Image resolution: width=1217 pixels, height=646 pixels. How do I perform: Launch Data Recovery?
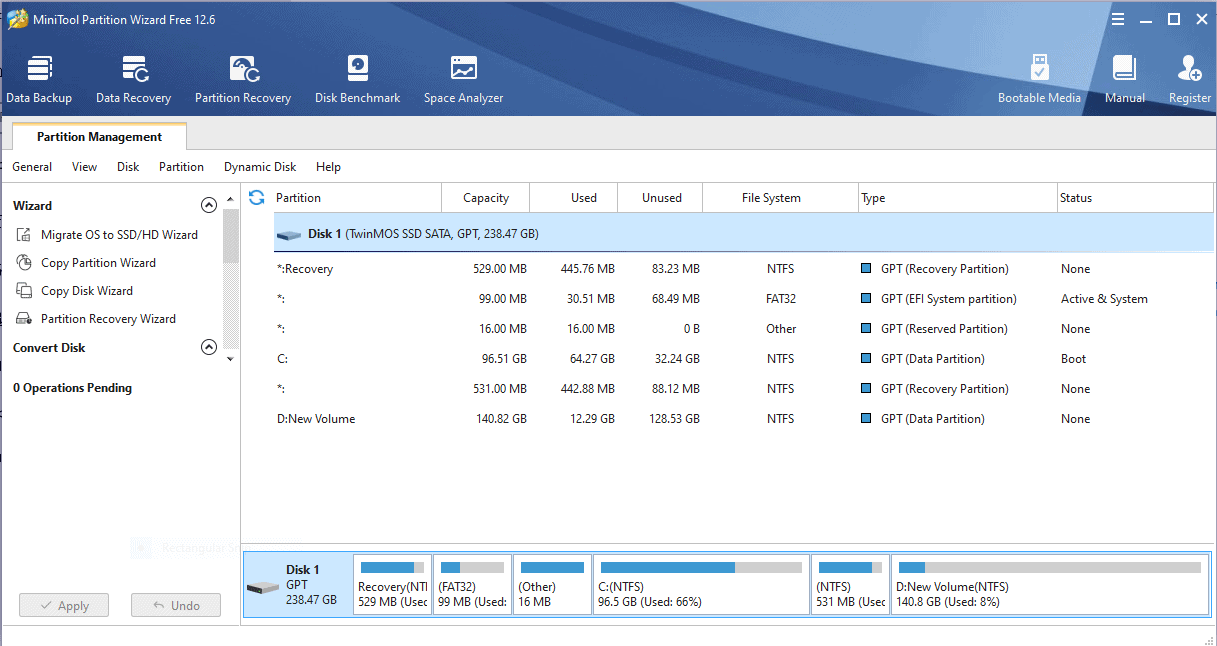pos(134,80)
